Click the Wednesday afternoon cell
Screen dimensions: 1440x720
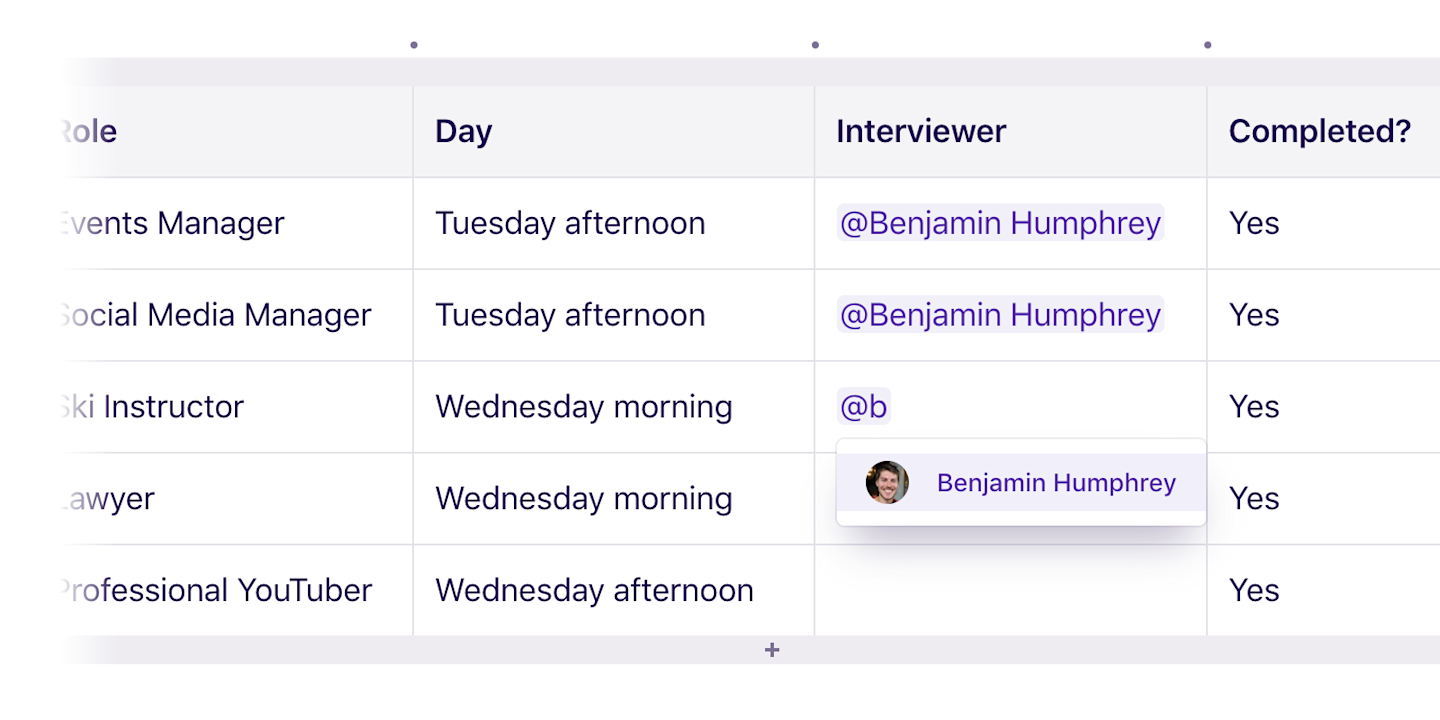[x=614, y=590]
